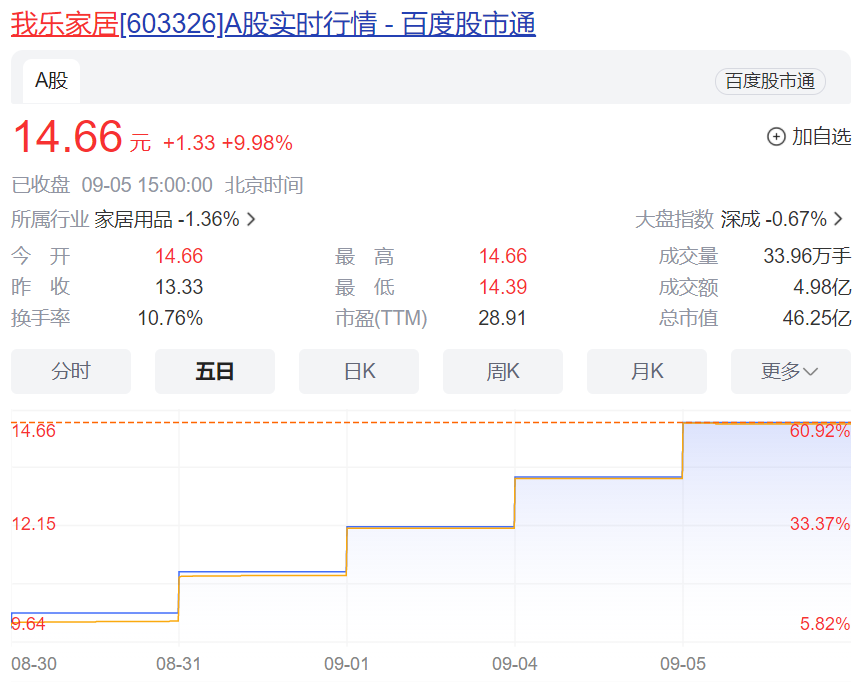
Task: Click the +9.98% change percentage
Action: click(x=257, y=143)
